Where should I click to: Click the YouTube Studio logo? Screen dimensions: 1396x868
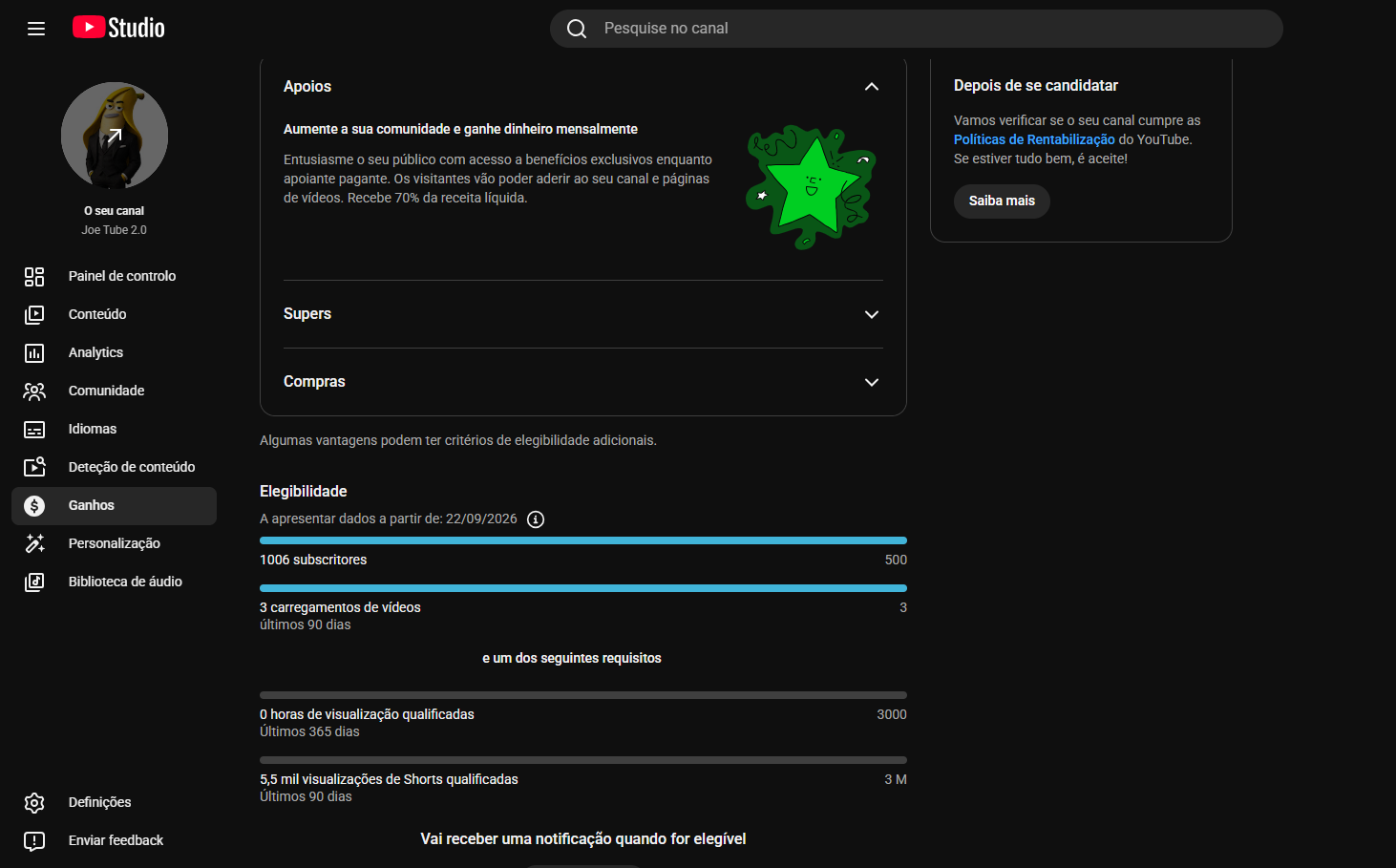(118, 28)
